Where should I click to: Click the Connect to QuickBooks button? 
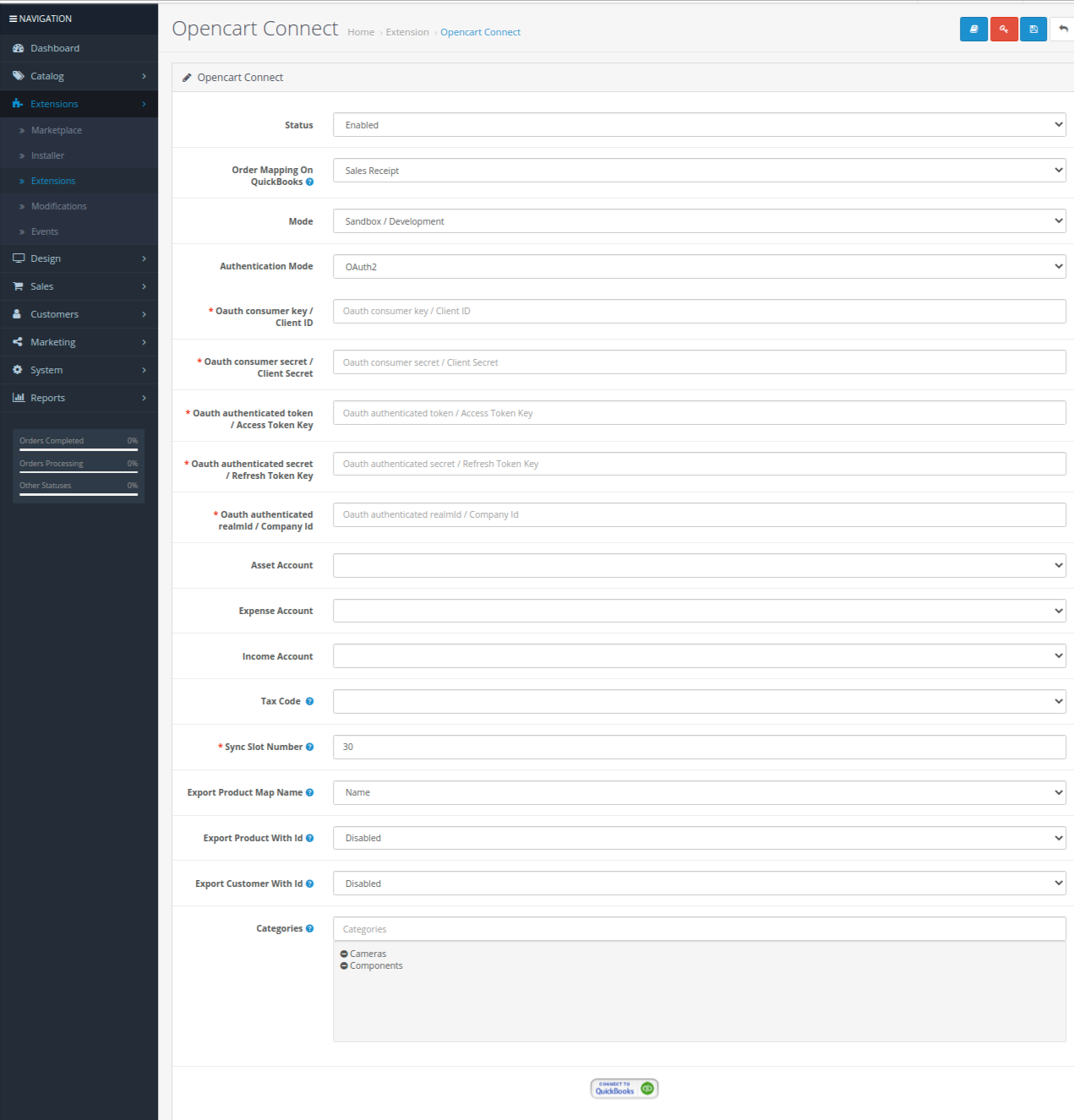pyautogui.click(x=624, y=1089)
